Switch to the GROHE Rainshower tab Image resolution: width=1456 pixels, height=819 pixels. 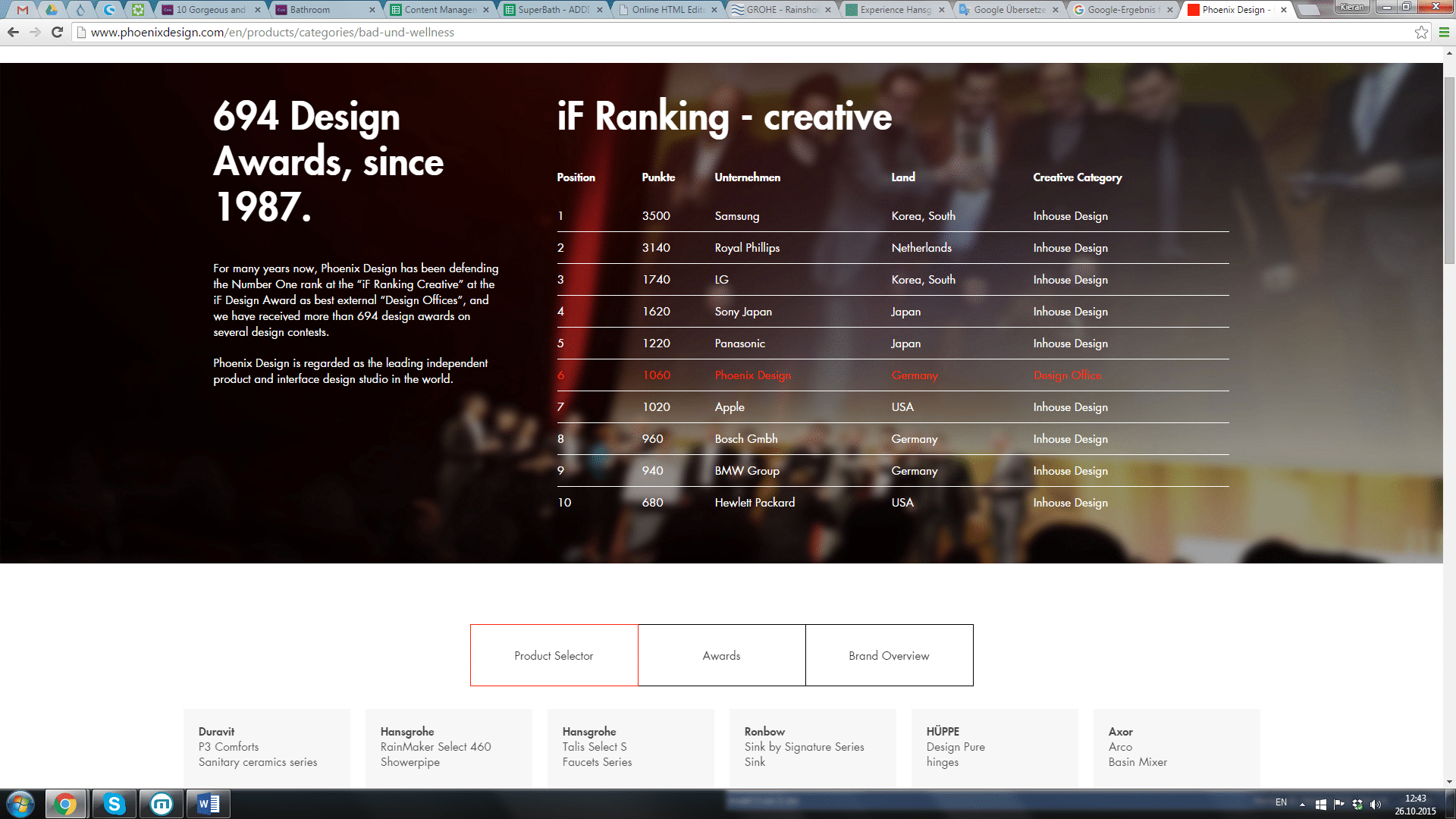[x=780, y=10]
